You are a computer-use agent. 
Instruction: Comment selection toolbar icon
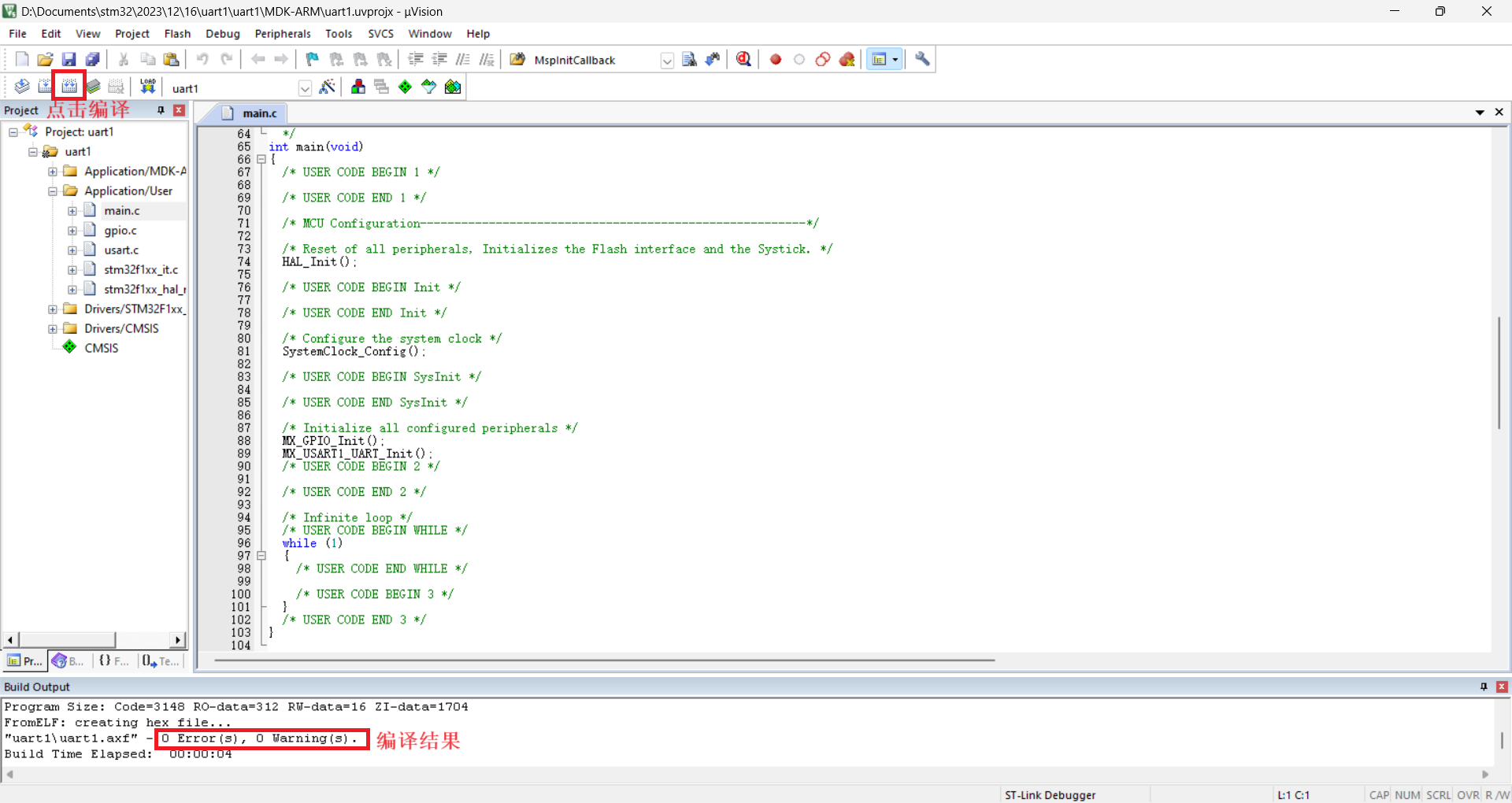point(463,60)
